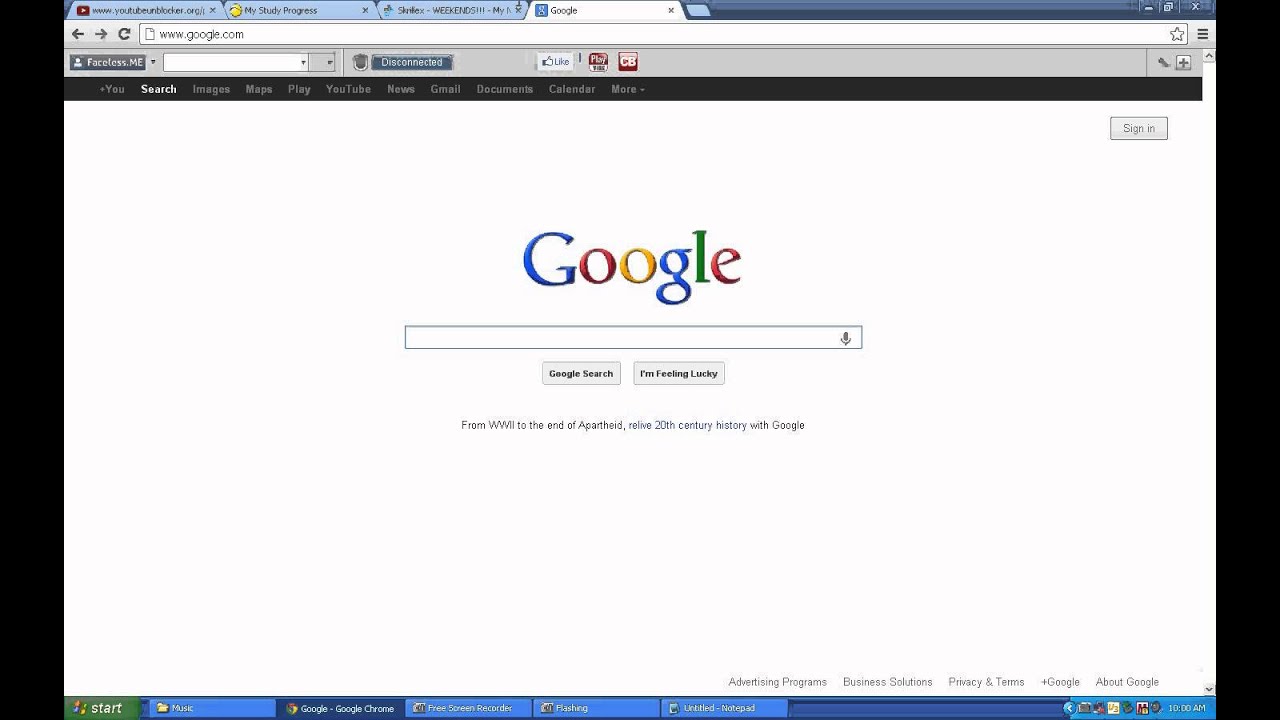Show hidden tray icons with the arrow
The height and width of the screenshot is (720, 1280).
click(1068, 708)
